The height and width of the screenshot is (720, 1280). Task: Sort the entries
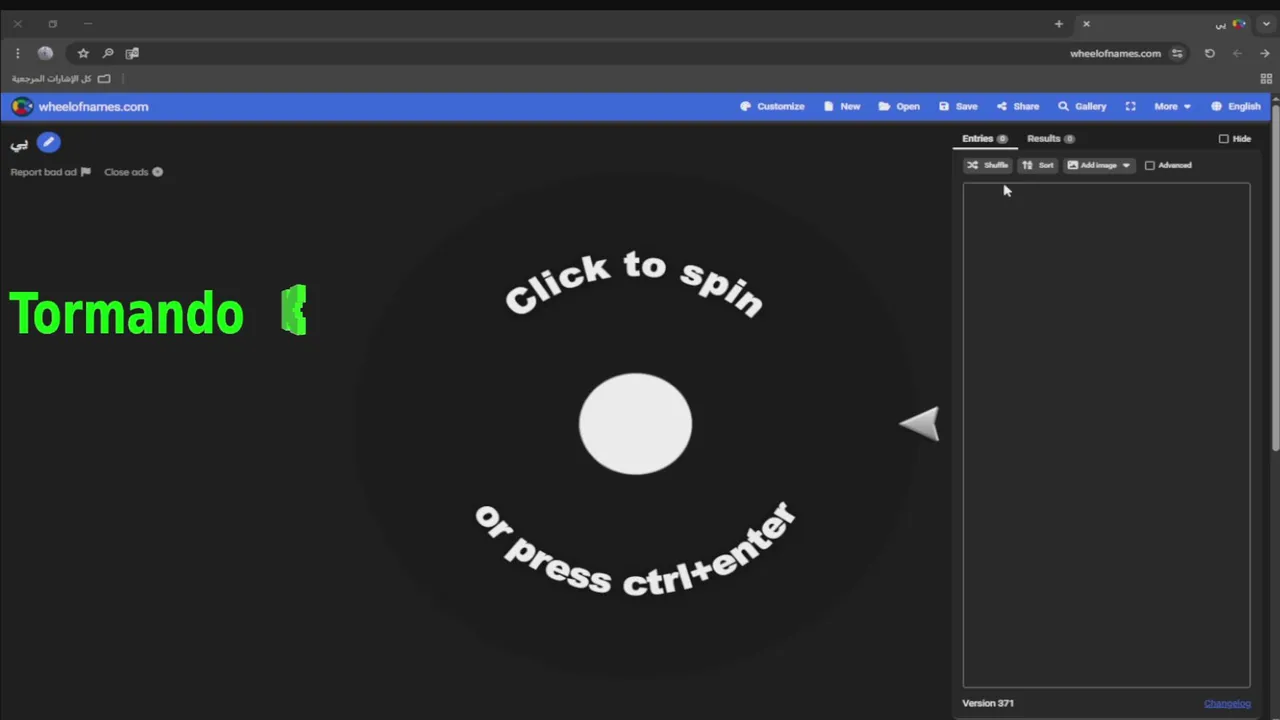point(1037,165)
